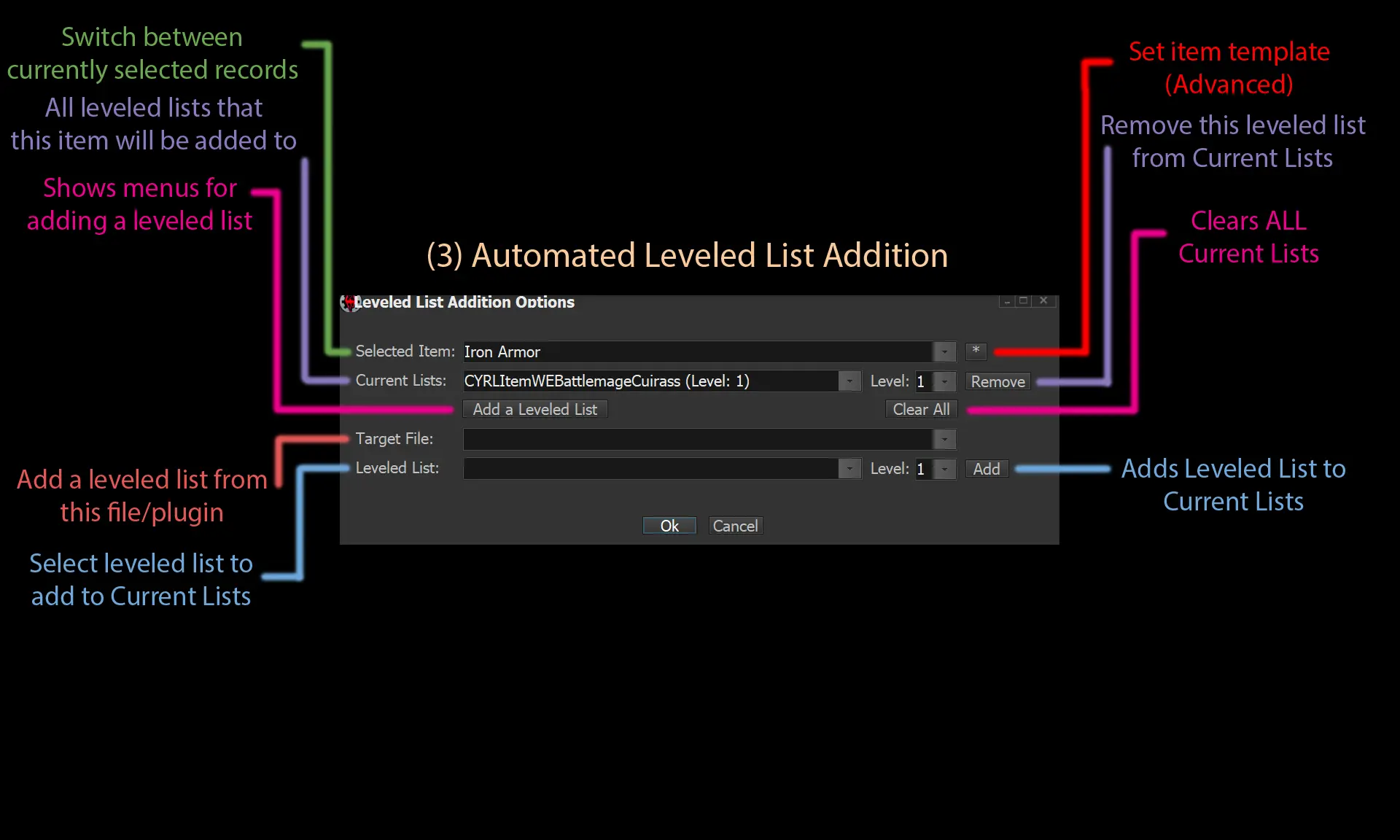Viewport: 1400px width, 840px height.
Task: Expand the Selected Item dropdown for Iron Armor
Action: tap(943, 352)
